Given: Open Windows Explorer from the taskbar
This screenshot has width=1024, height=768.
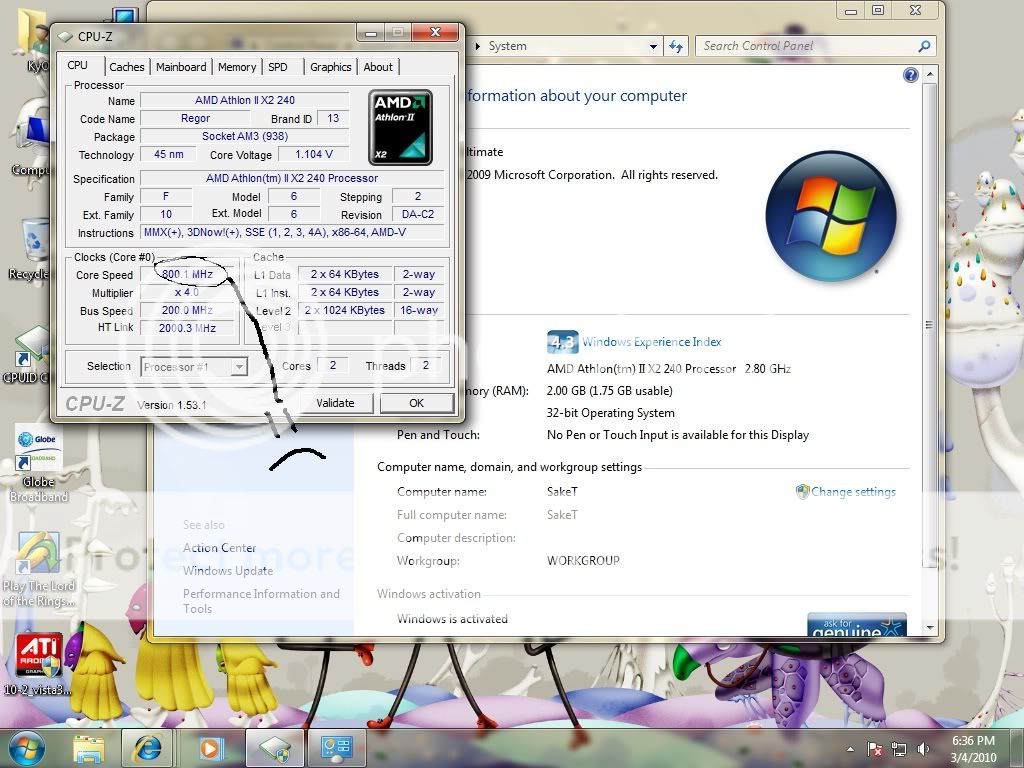Looking at the screenshot, I should 89,748.
